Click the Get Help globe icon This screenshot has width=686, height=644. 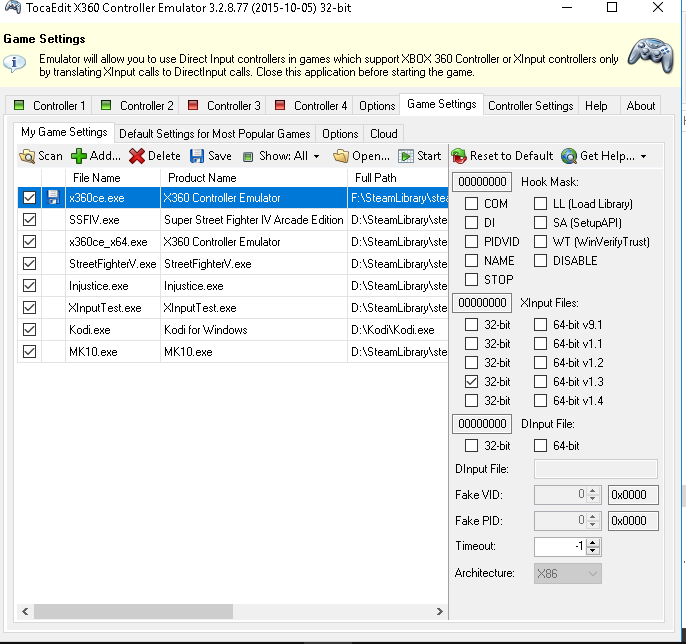(569, 156)
